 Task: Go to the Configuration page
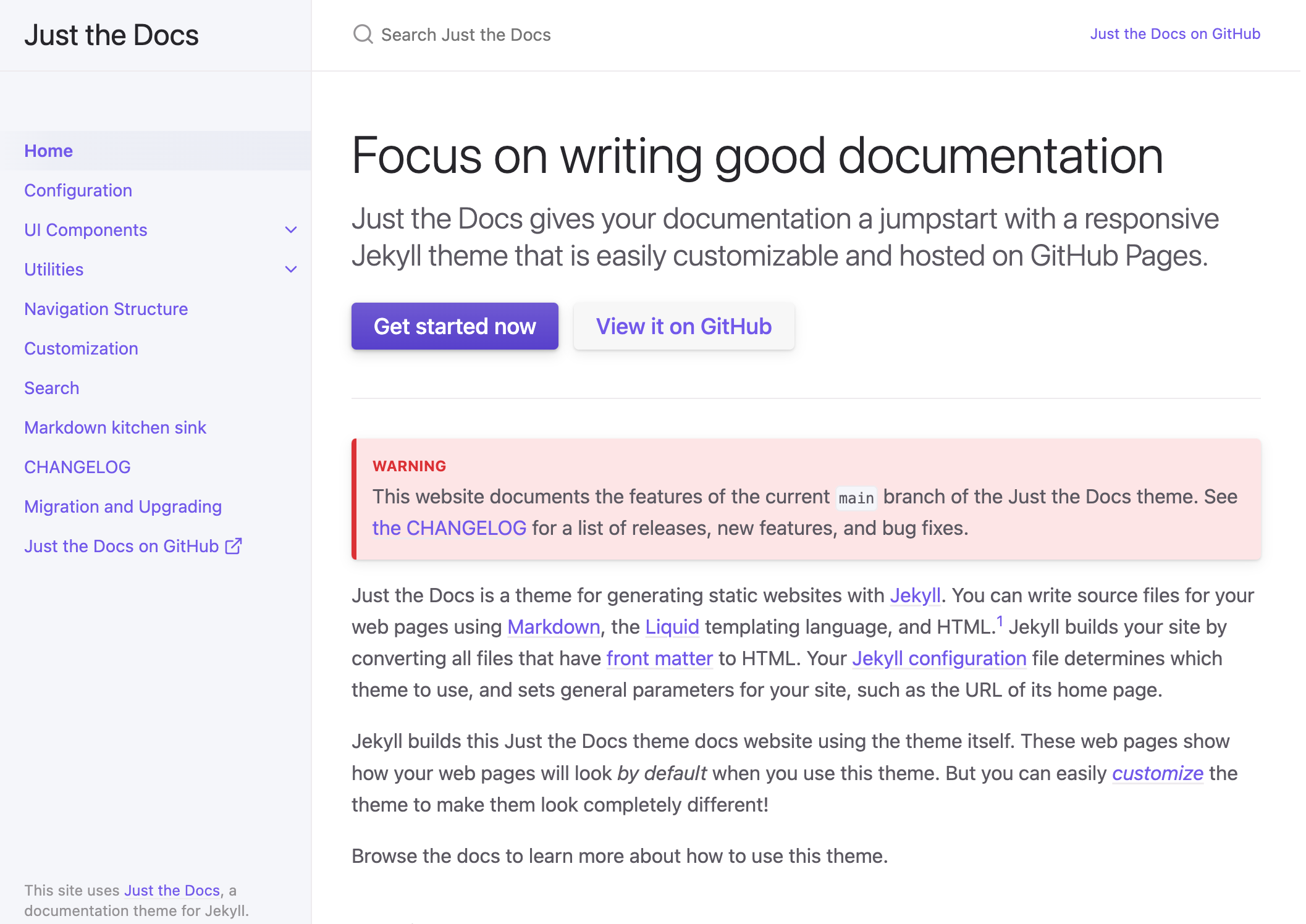(78, 190)
